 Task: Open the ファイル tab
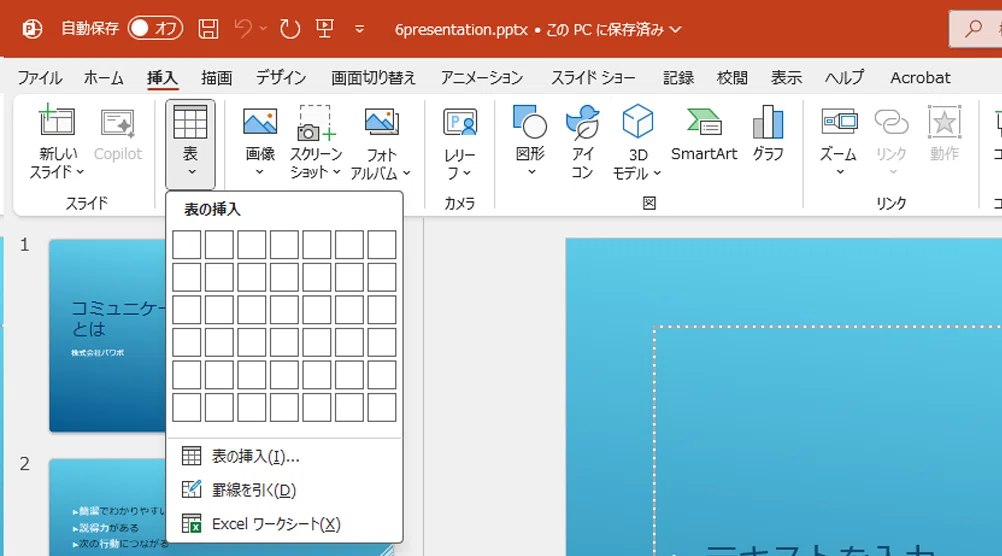coord(40,78)
